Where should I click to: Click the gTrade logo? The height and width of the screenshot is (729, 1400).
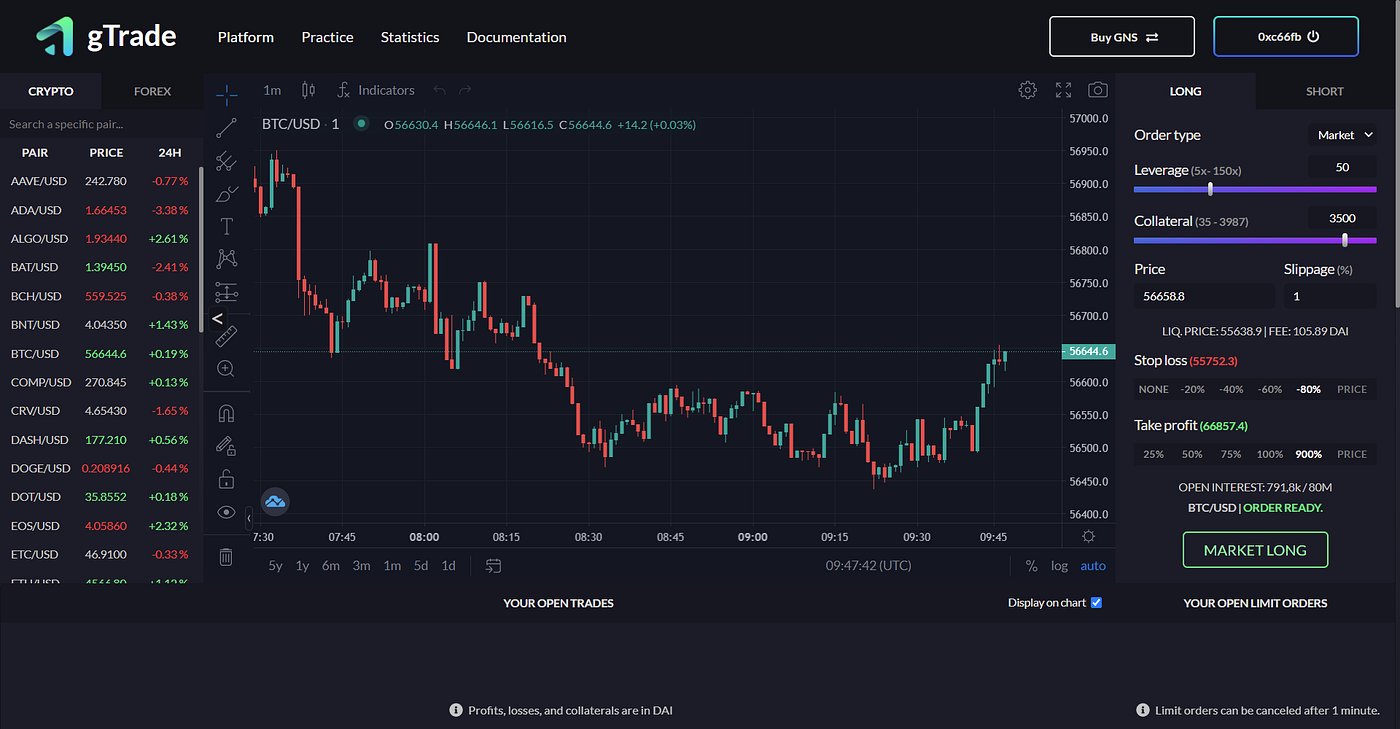click(107, 37)
